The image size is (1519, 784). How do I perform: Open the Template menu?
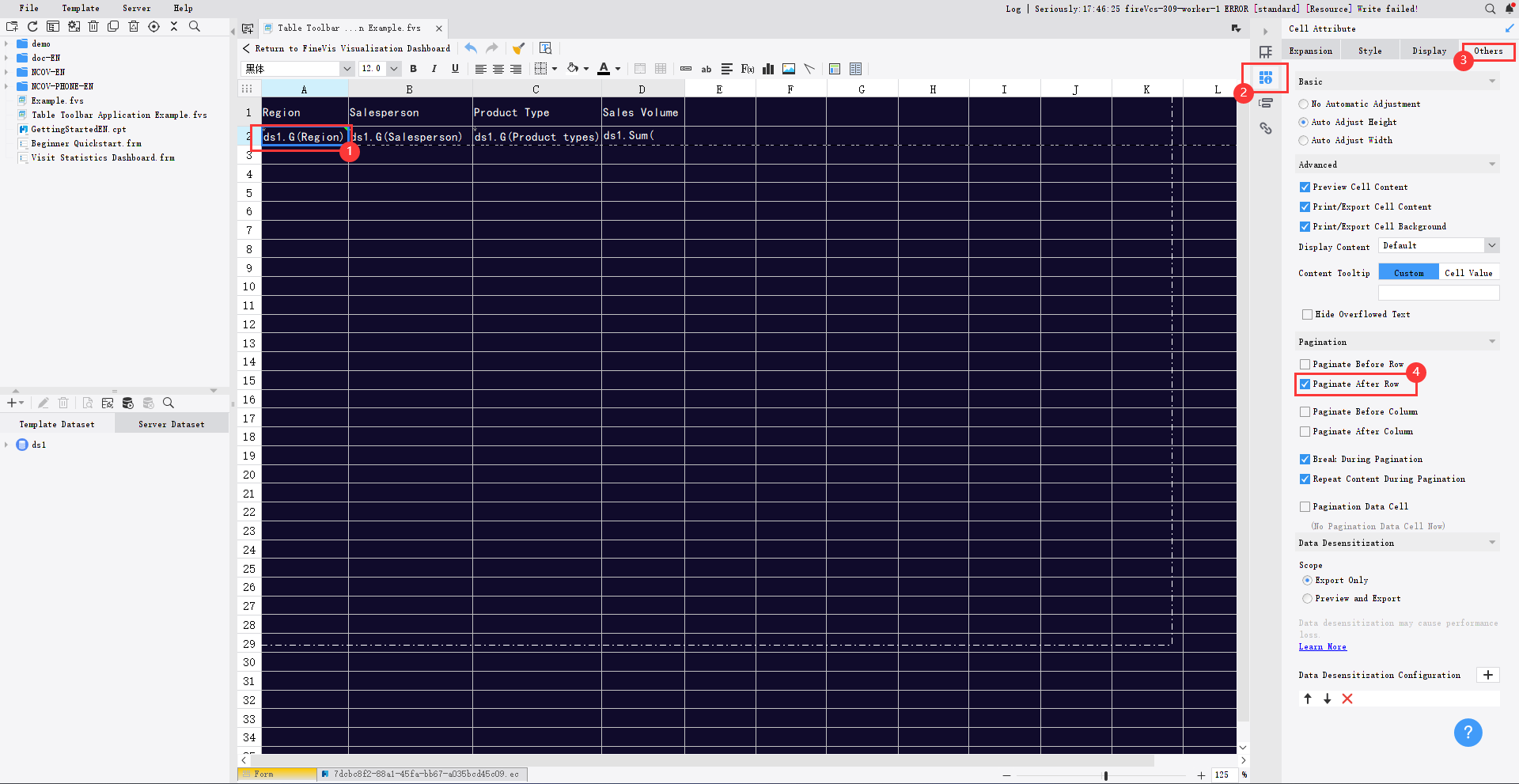(80, 8)
